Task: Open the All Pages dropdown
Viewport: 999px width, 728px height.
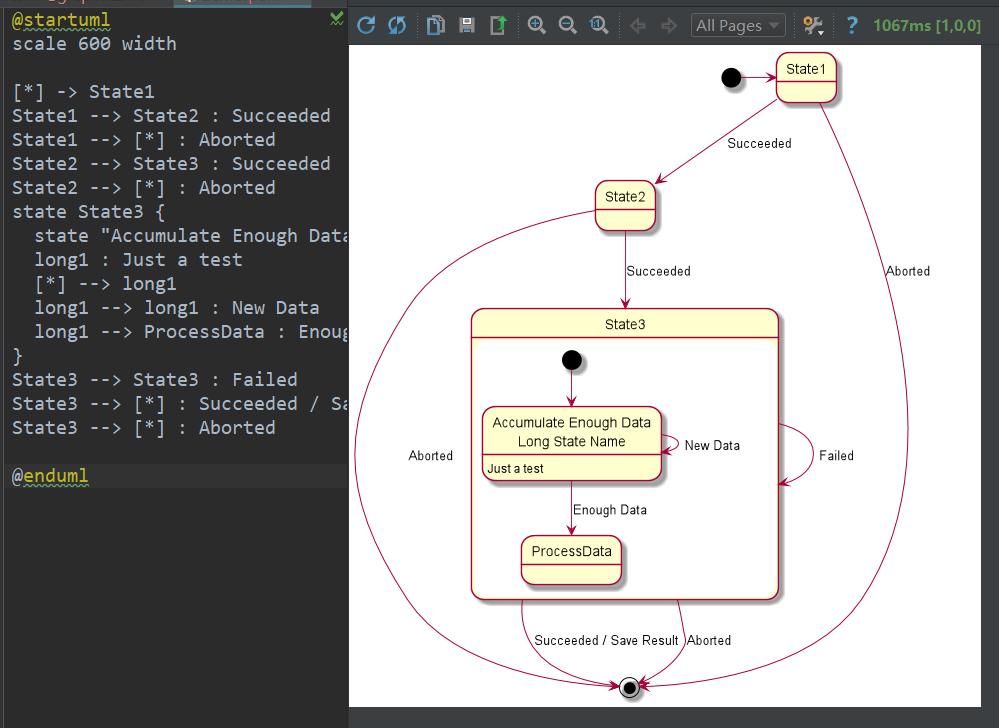Action: tap(738, 26)
